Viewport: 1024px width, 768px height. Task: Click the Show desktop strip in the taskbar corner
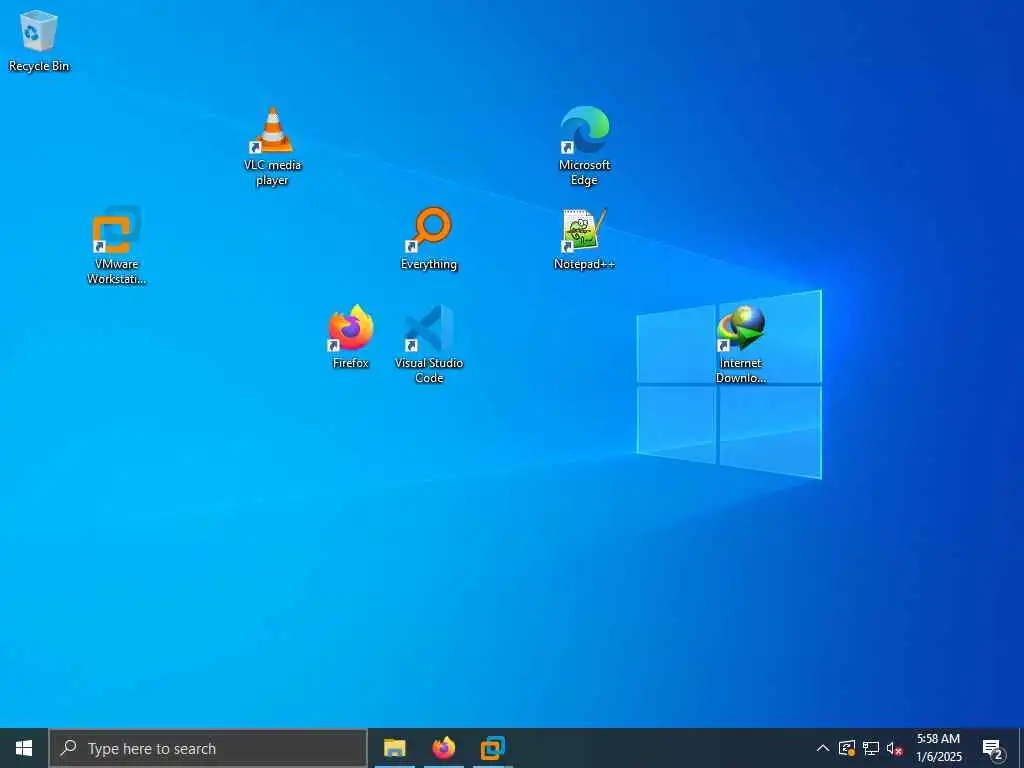click(x=1021, y=748)
